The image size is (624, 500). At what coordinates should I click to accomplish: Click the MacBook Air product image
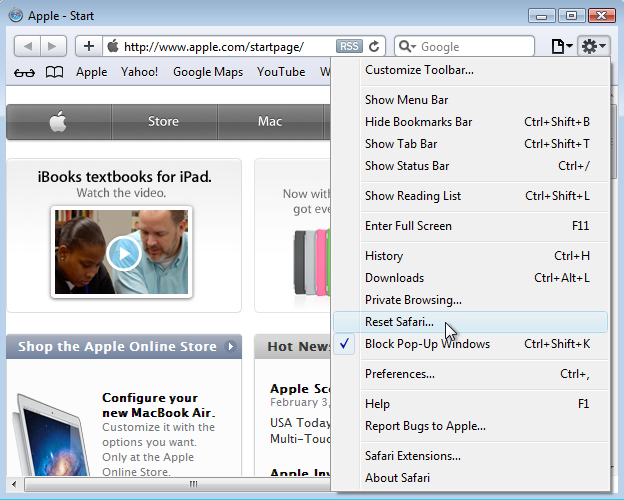point(52,435)
